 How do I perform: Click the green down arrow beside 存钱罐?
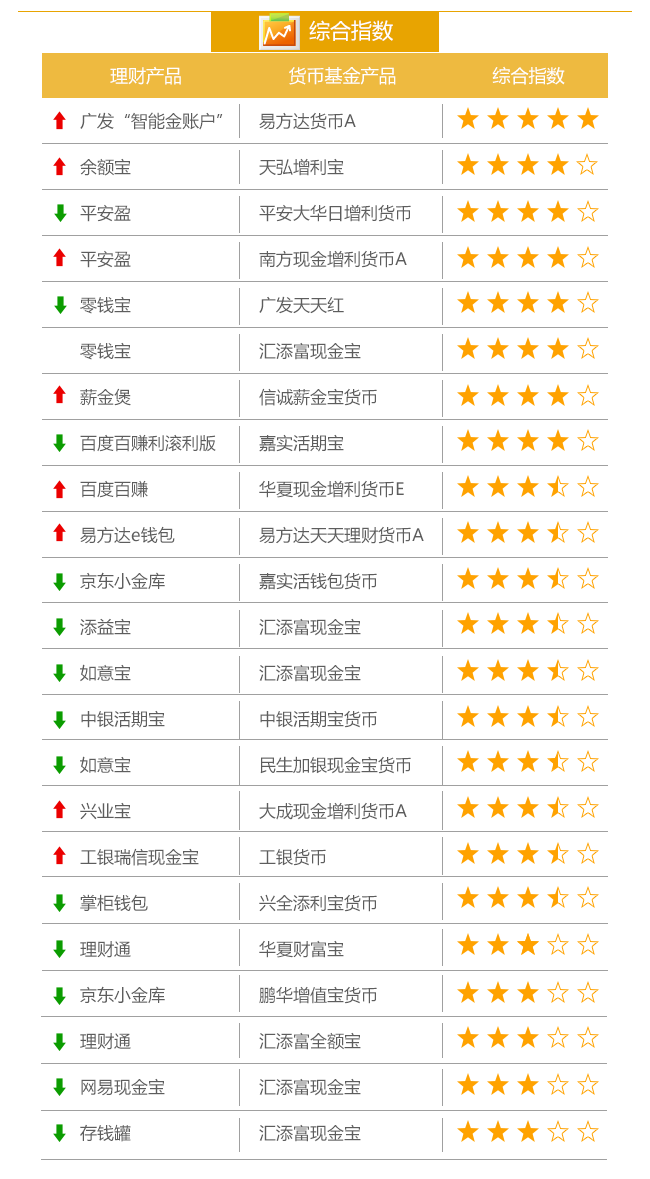coord(60,1133)
